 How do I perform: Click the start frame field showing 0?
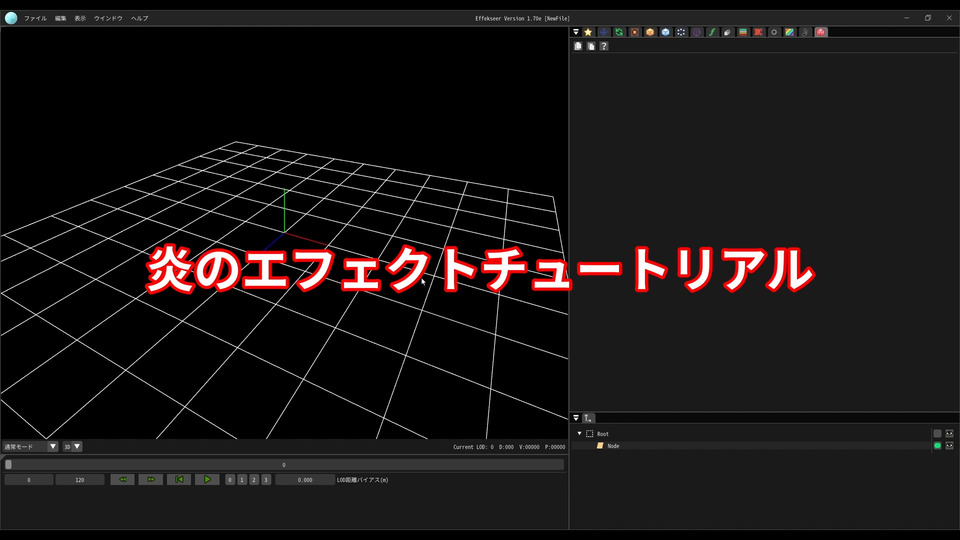click(29, 480)
